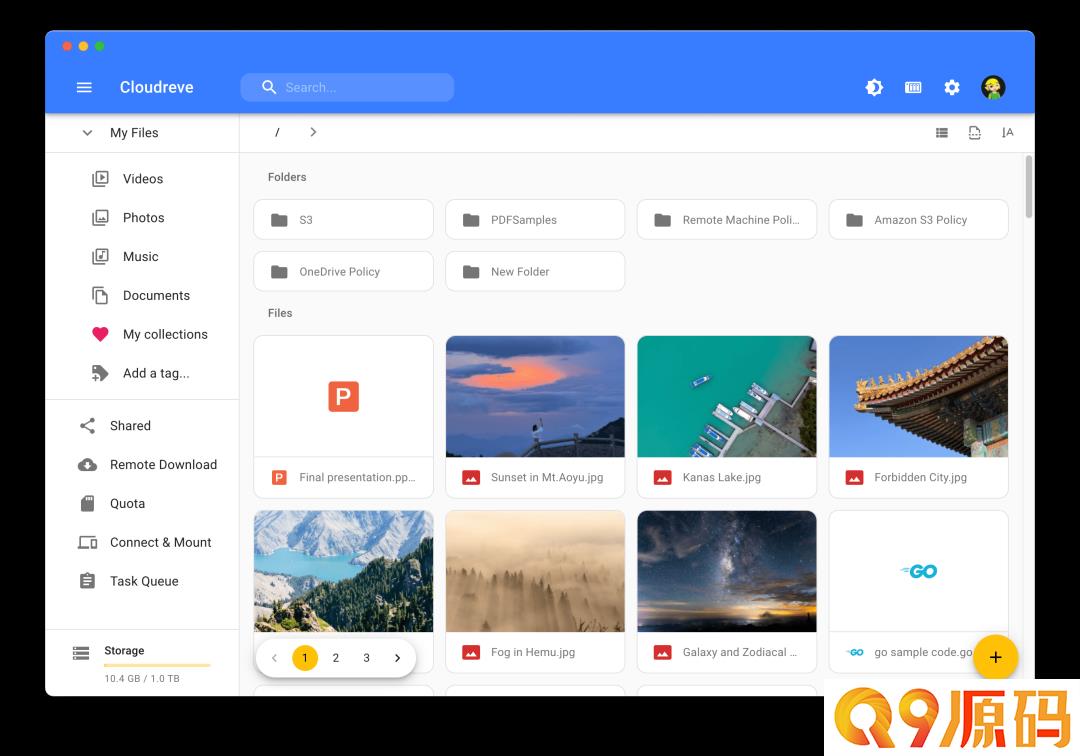The image size is (1080, 756).
Task: Go to the previous page arrow
Action: pyautogui.click(x=274, y=658)
